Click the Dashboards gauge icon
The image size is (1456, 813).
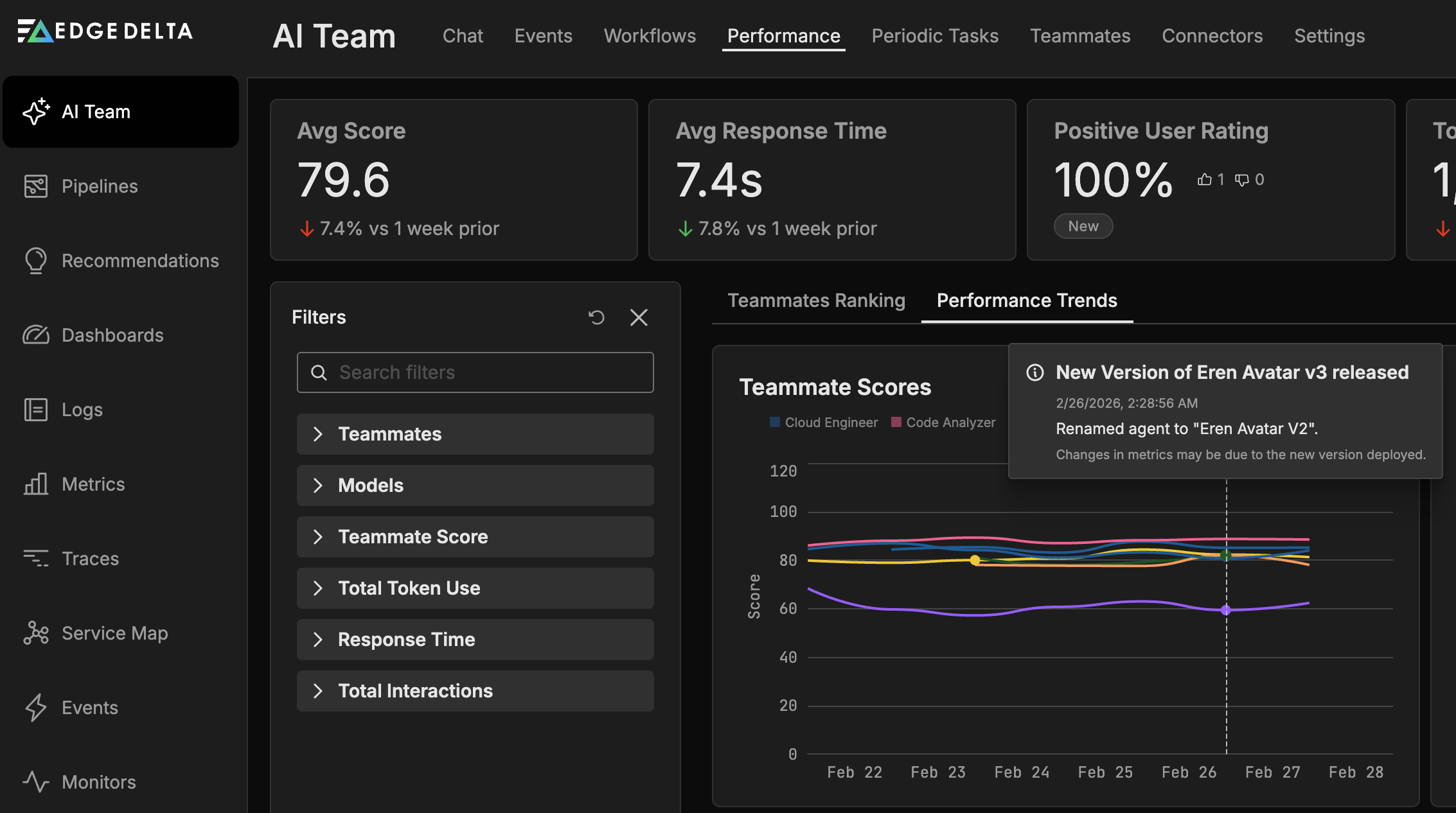point(36,335)
